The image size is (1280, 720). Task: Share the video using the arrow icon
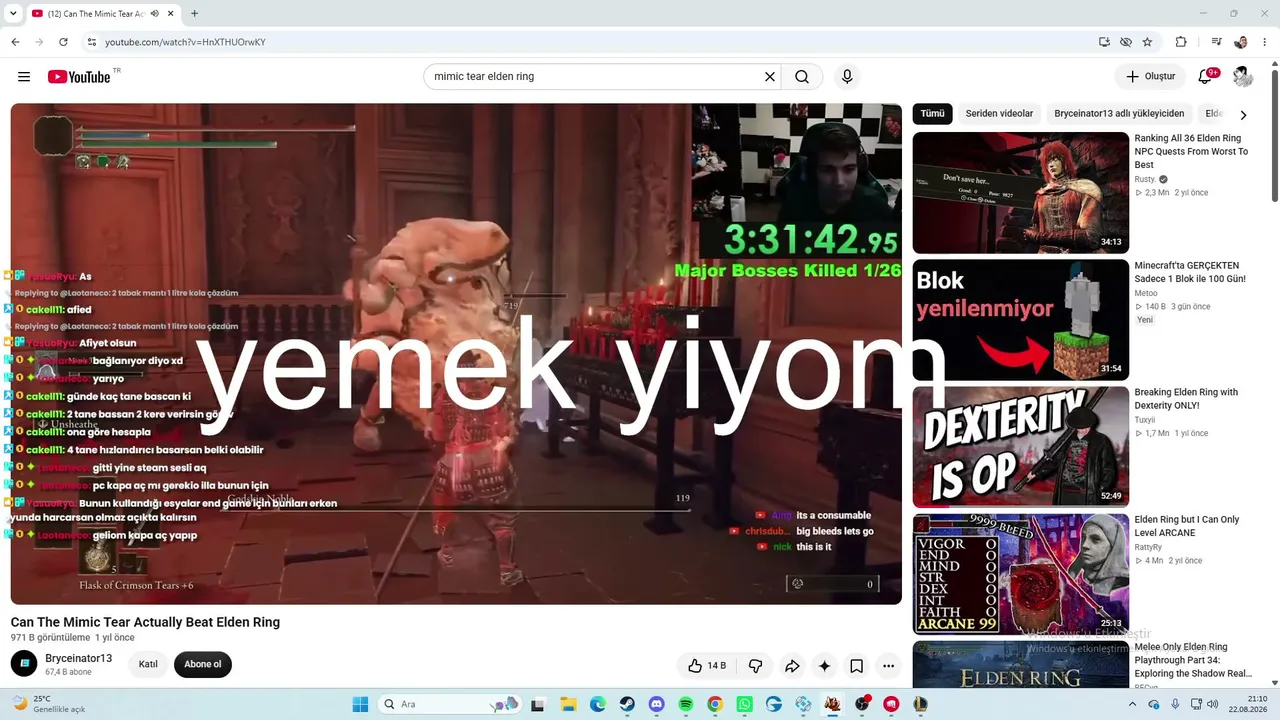click(792, 666)
